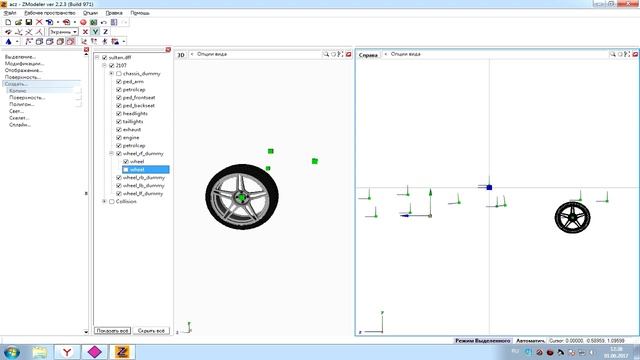This screenshot has width=640, height=360.
Task: Open the Рабочее пространство menu
Action: [x=50, y=13]
